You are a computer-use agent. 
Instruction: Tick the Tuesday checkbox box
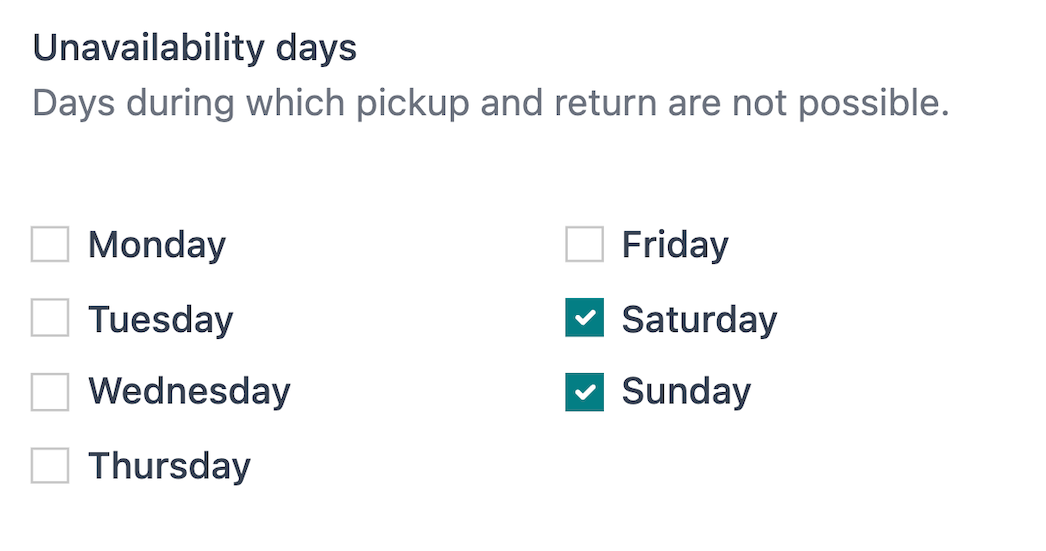point(50,318)
